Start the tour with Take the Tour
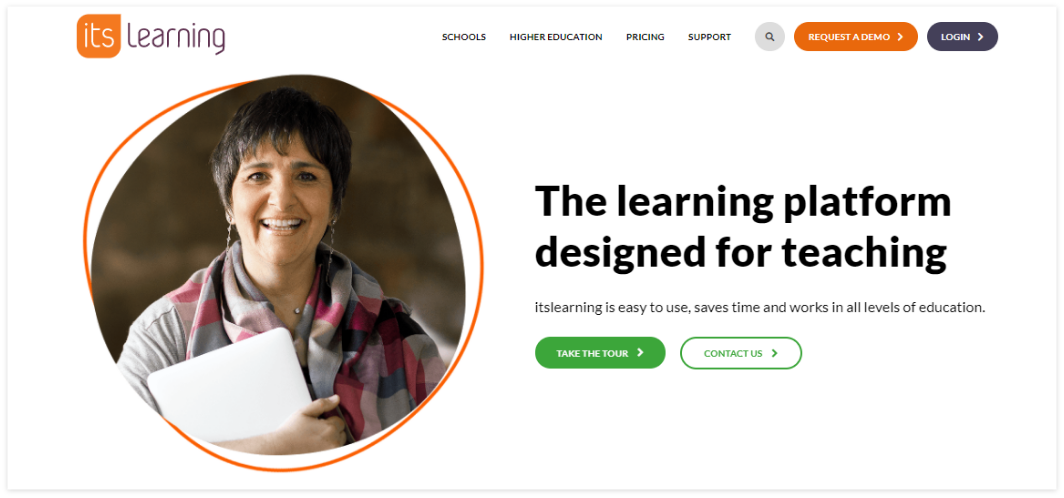This screenshot has height=498, width=1064. pos(600,353)
